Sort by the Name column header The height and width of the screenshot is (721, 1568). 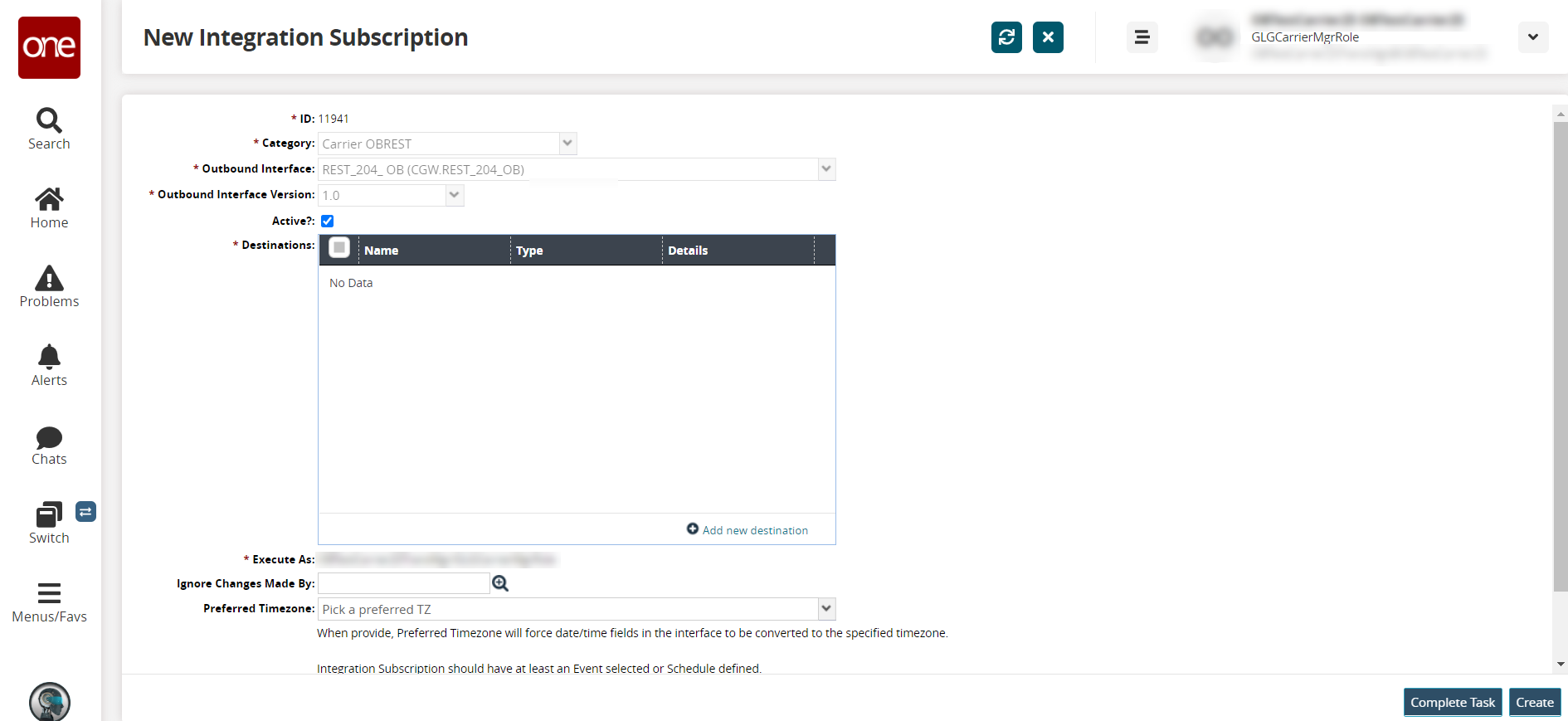(434, 251)
